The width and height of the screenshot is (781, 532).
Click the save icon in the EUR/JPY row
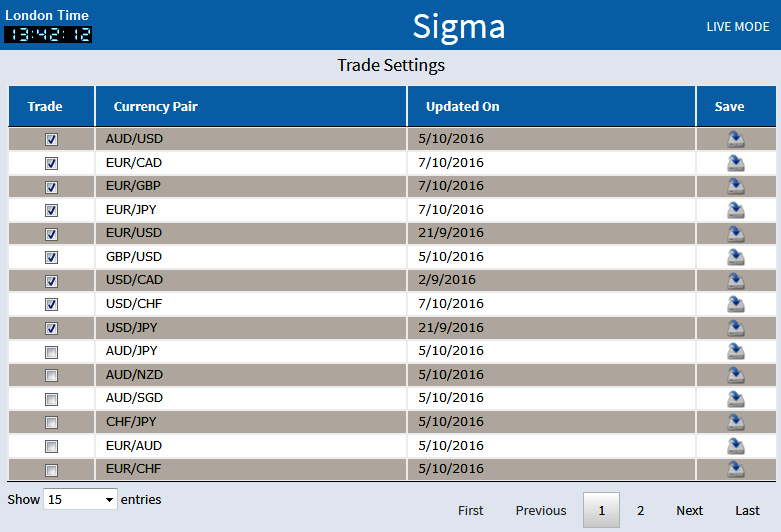point(736,210)
